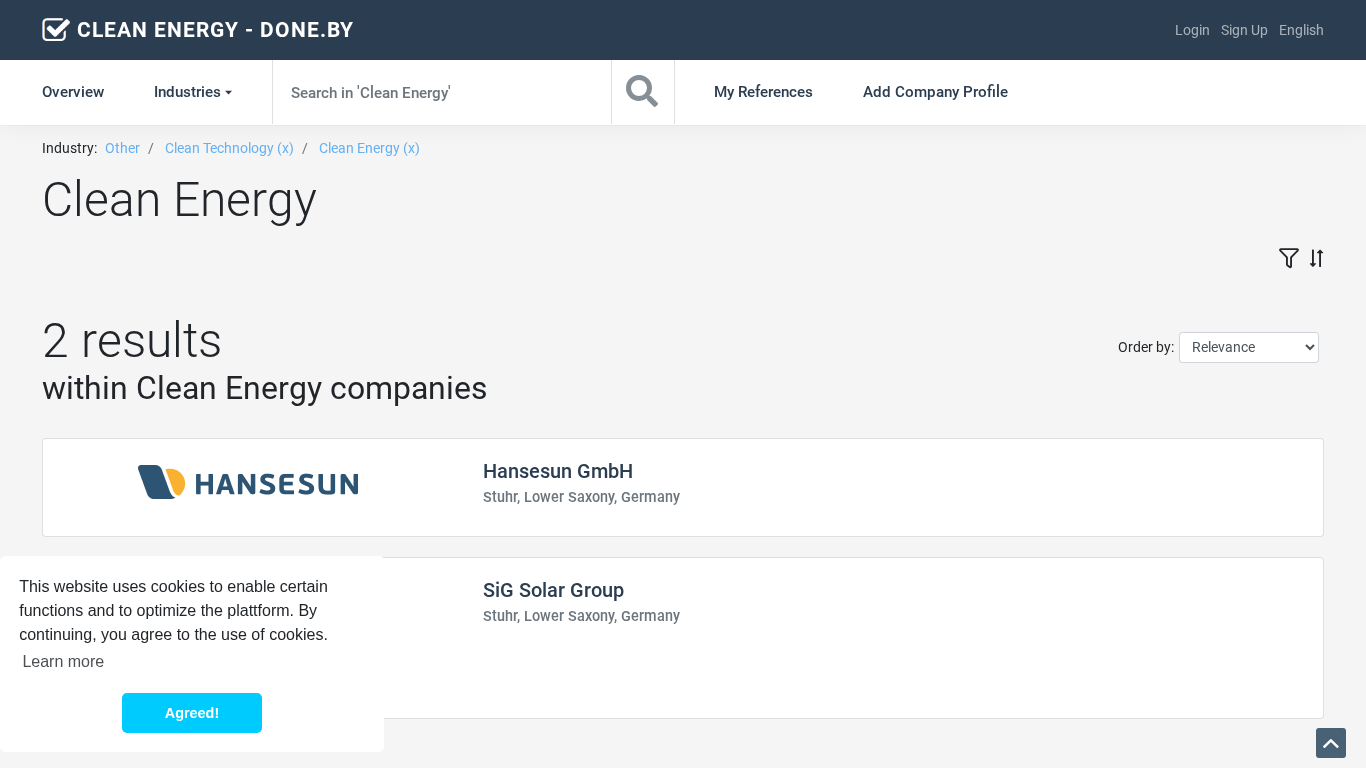Go to the Overview menu item

(73, 92)
